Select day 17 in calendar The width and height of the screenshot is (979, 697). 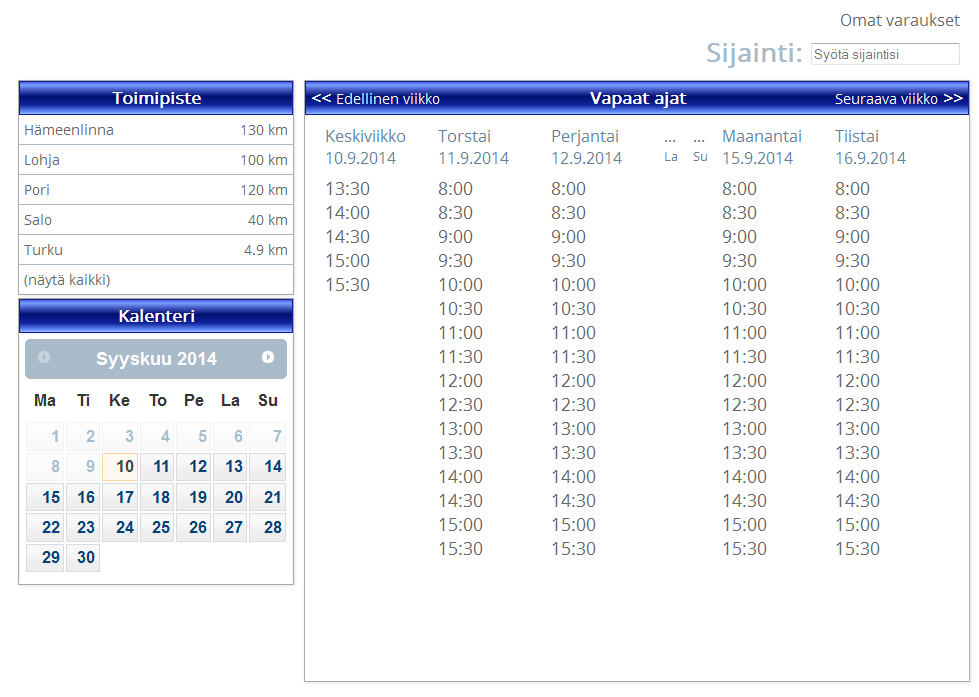(x=124, y=498)
